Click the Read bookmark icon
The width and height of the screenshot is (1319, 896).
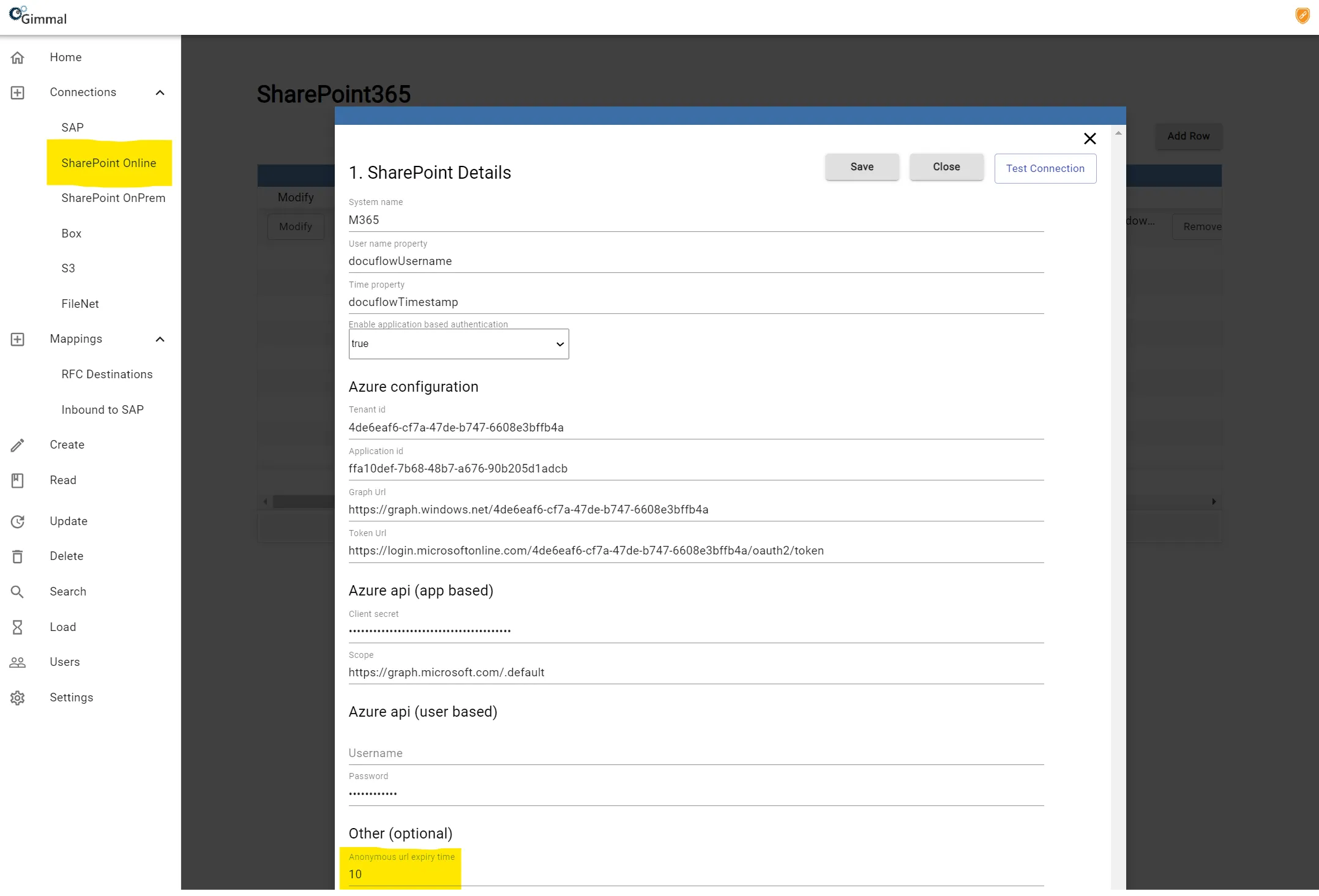(x=17, y=480)
